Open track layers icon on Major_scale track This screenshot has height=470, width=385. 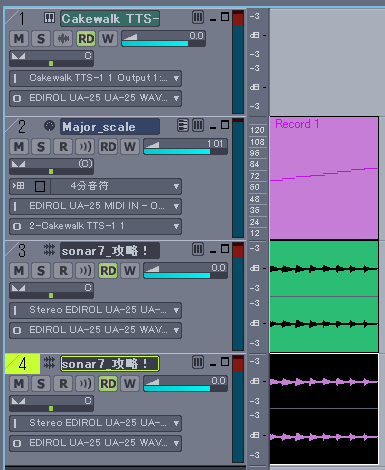pos(183,126)
